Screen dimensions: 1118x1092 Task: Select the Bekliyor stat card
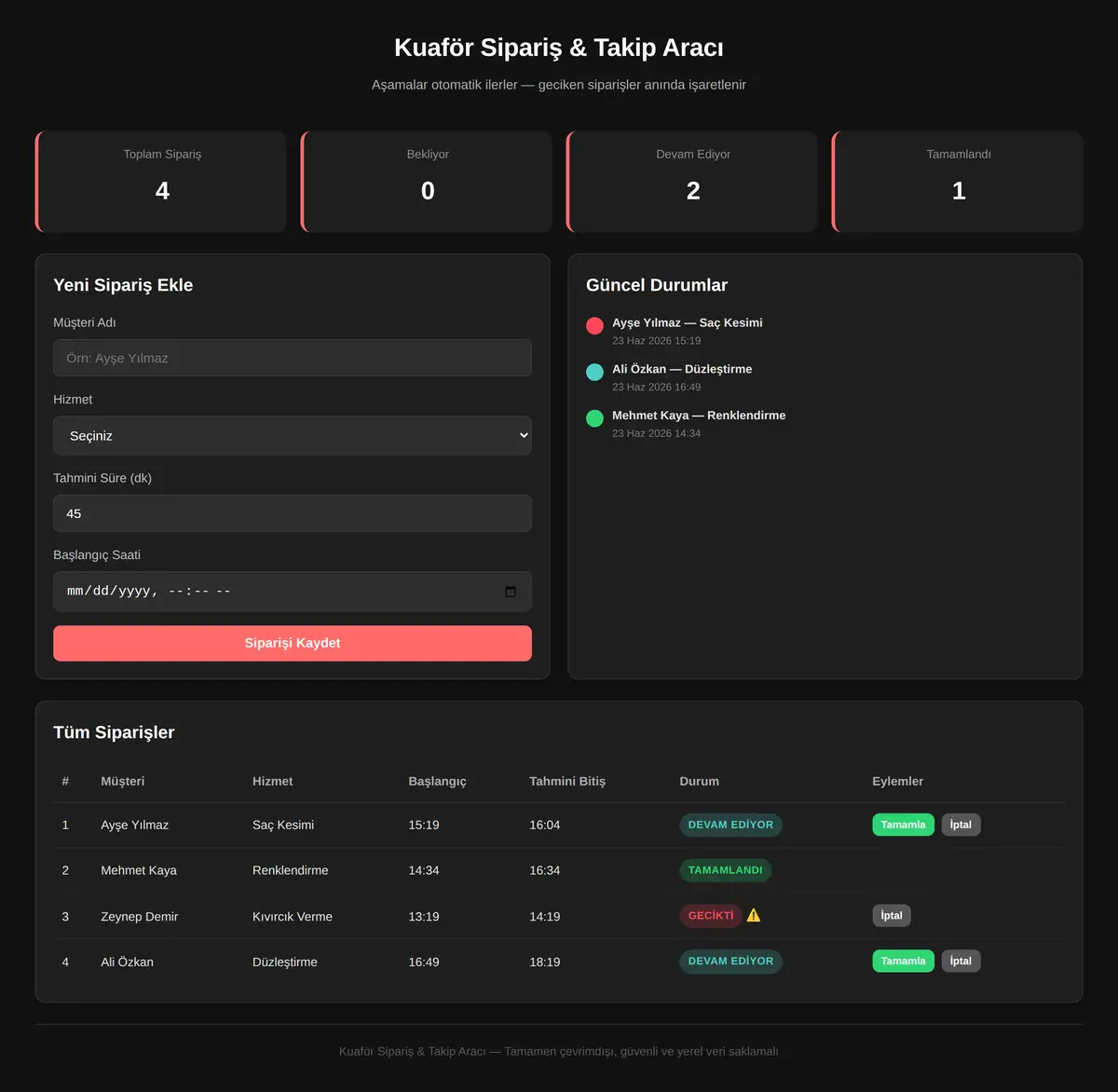point(427,182)
